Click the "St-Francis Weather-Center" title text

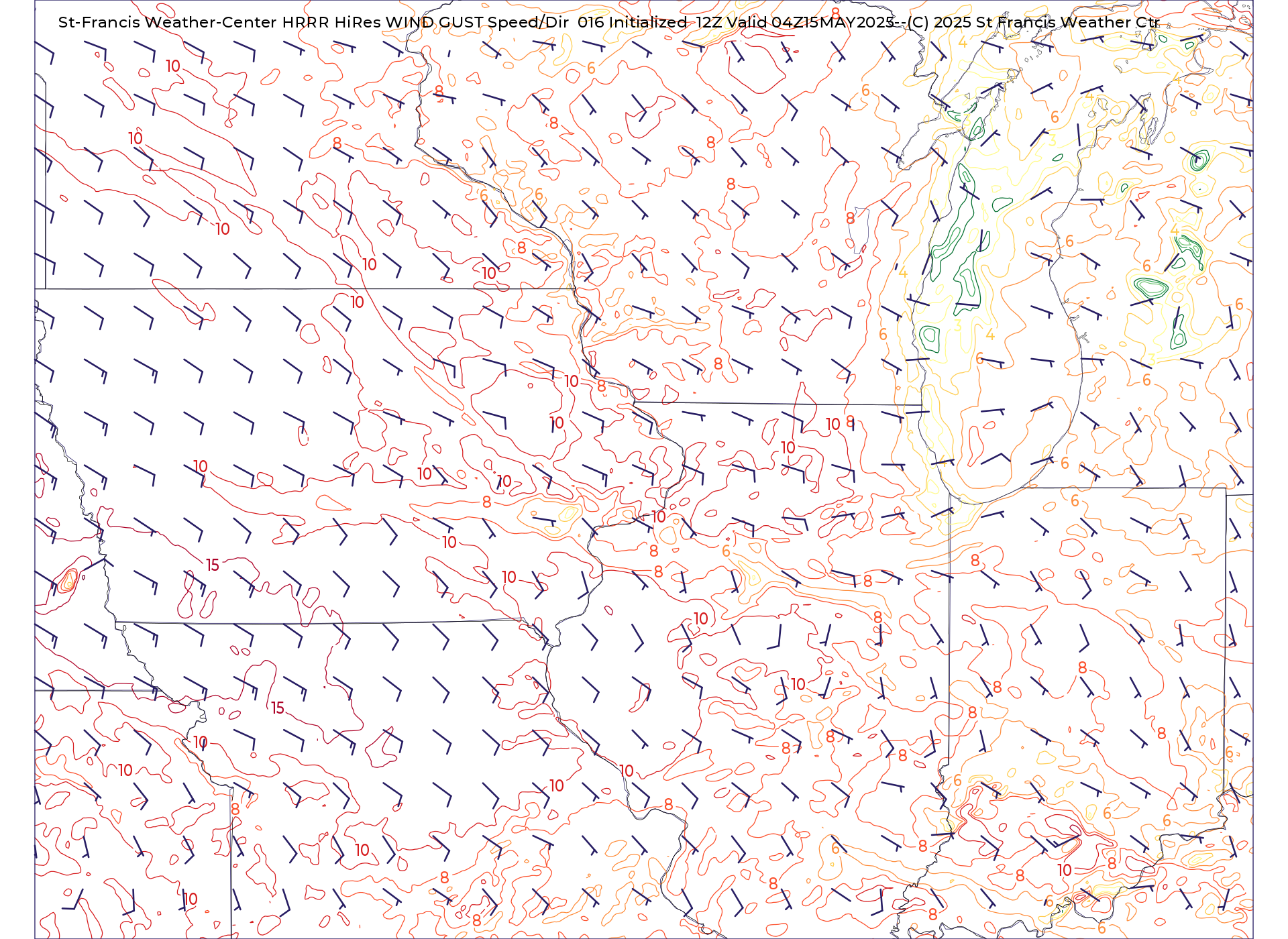(x=167, y=22)
